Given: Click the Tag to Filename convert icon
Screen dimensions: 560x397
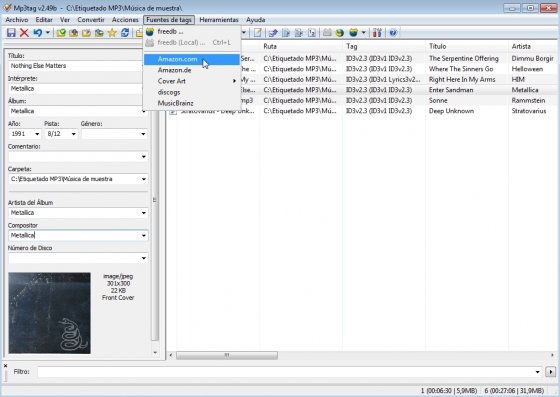Looking at the screenshot, I should 273,33.
